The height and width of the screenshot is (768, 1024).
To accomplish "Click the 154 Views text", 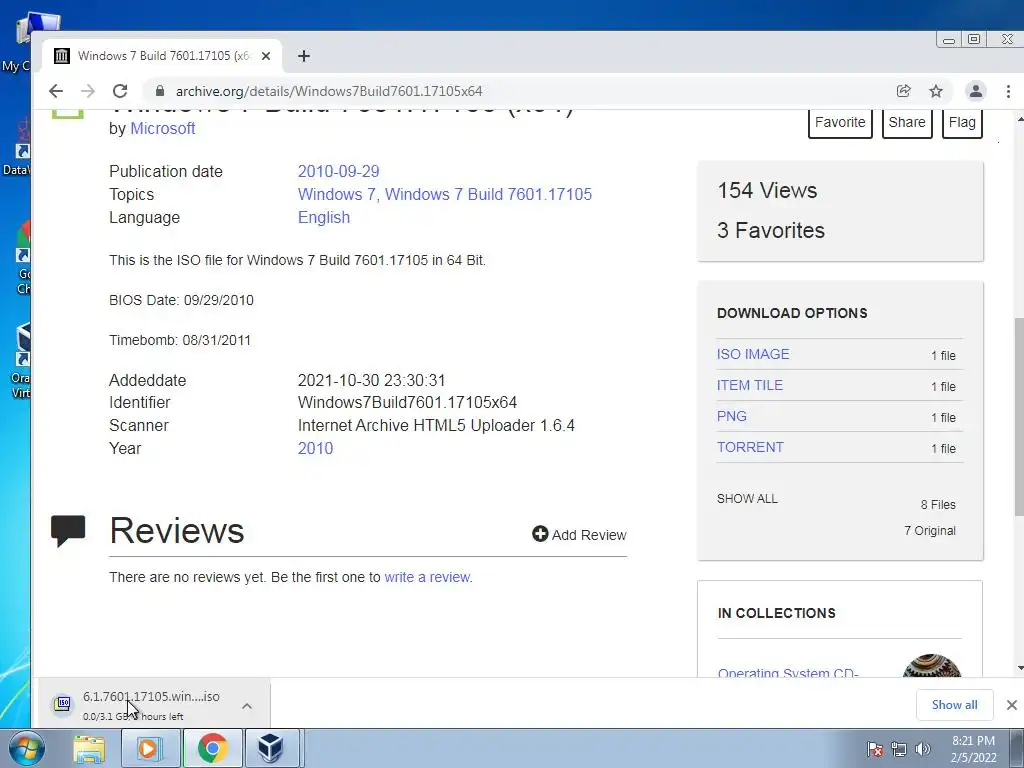I will pos(767,191).
